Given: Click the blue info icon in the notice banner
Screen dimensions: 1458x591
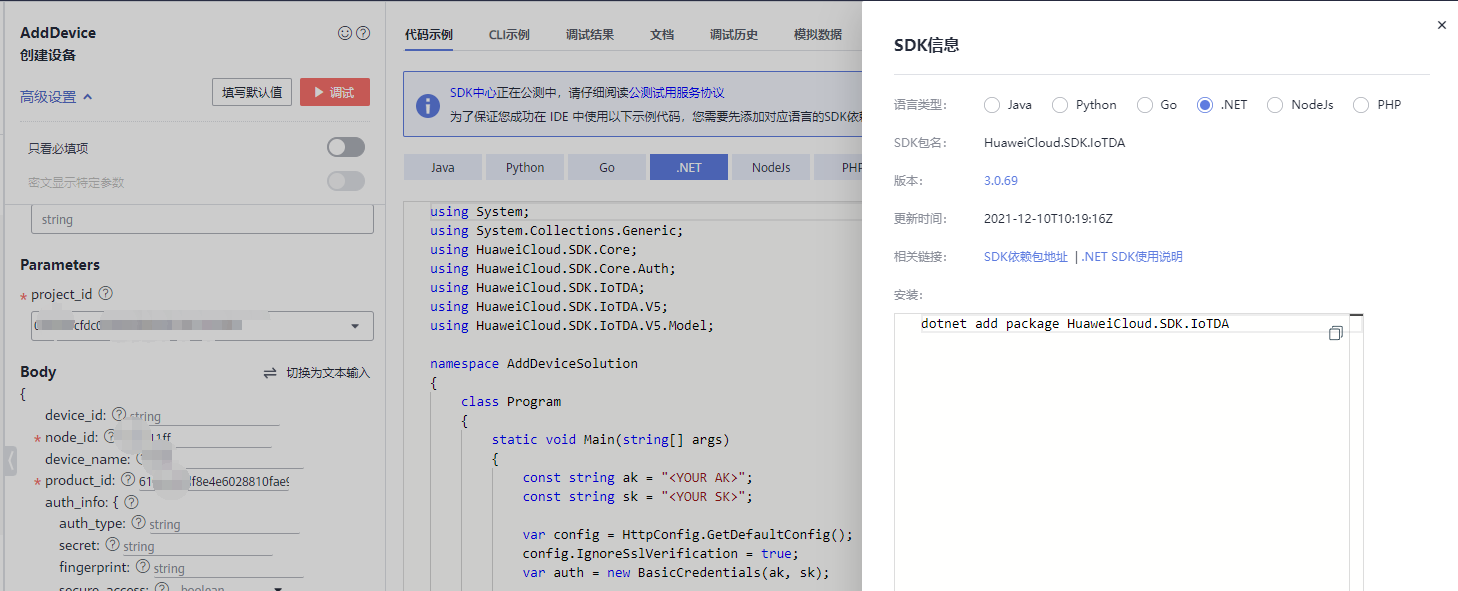Looking at the screenshot, I should pyautogui.click(x=427, y=105).
